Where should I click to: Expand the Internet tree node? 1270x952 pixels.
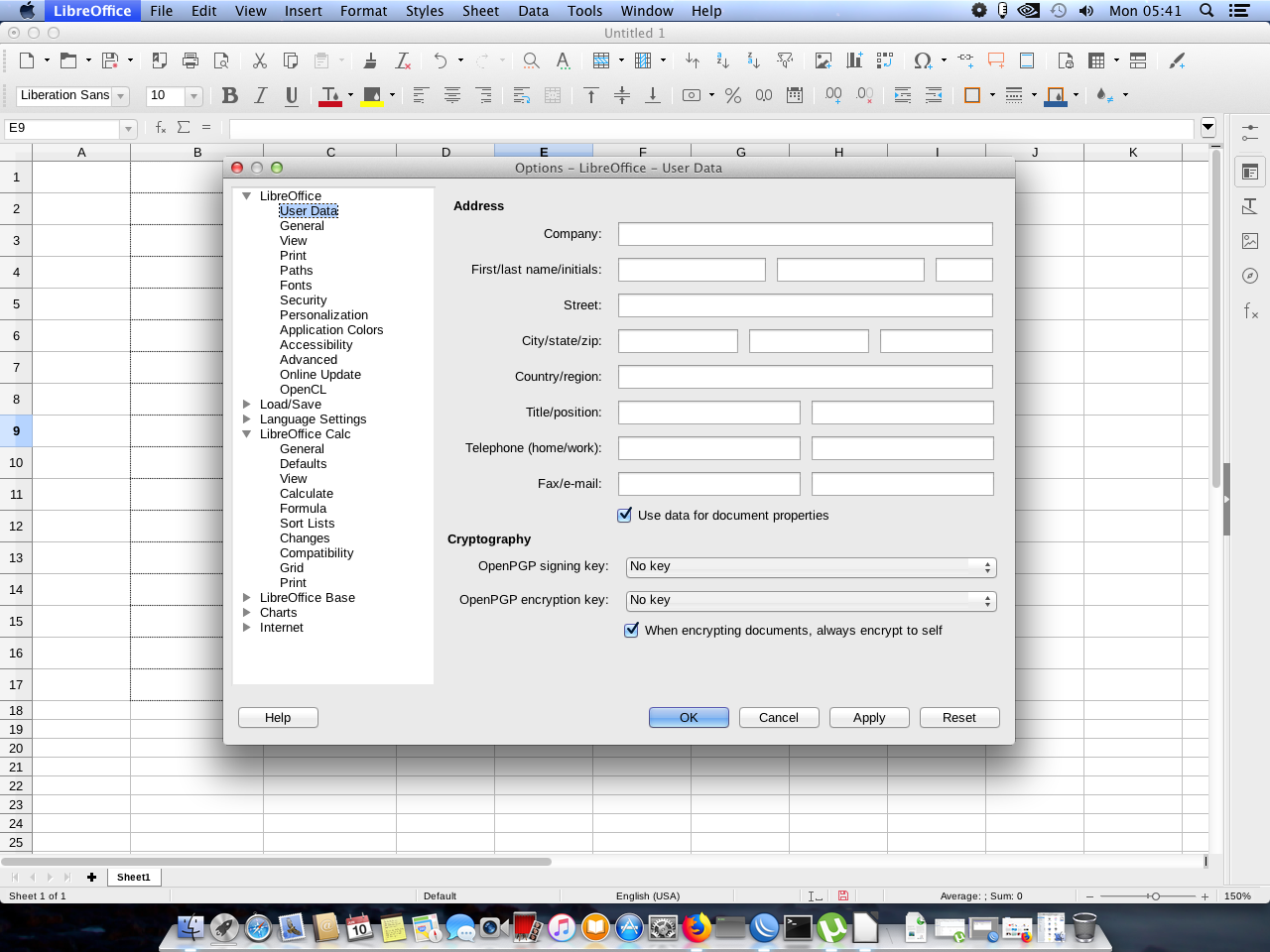pyautogui.click(x=247, y=628)
